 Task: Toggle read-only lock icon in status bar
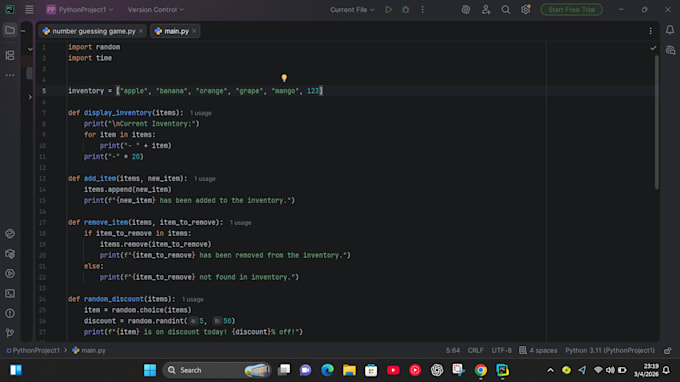(668, 350)
